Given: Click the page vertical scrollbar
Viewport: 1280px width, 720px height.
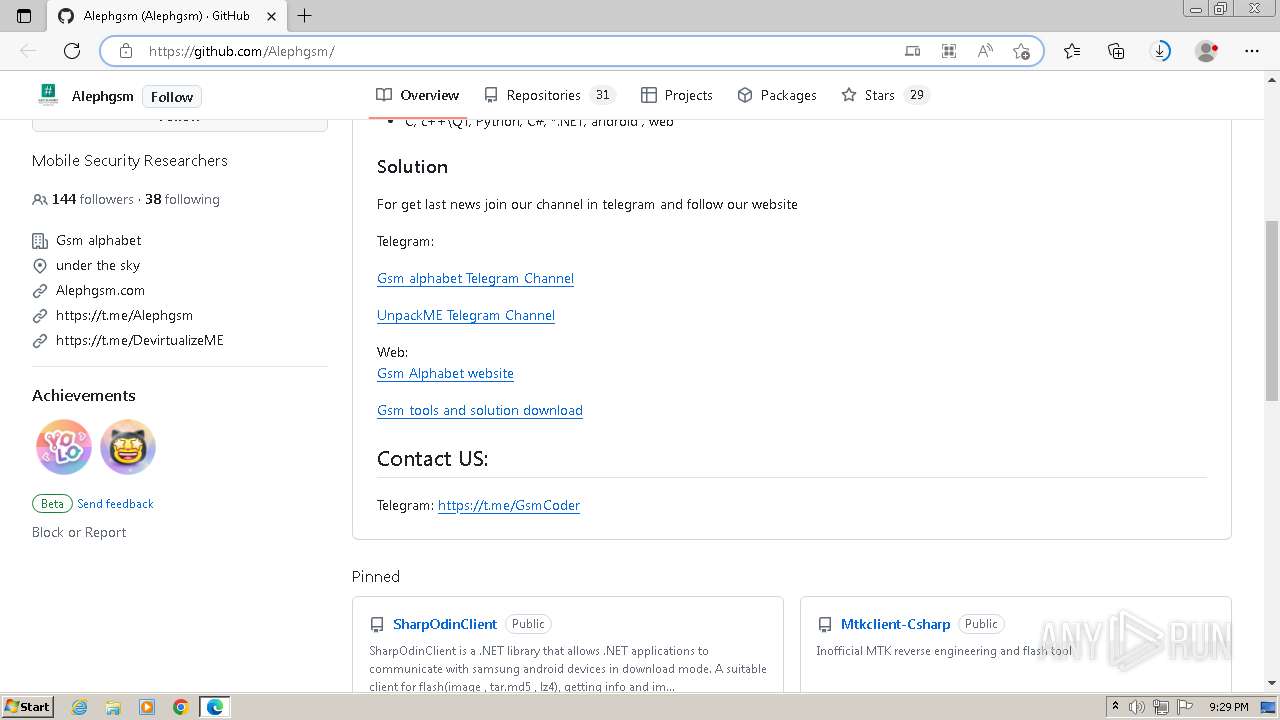Looking at the screenshot, I should pyautogui.click(x=1272, y=310).
